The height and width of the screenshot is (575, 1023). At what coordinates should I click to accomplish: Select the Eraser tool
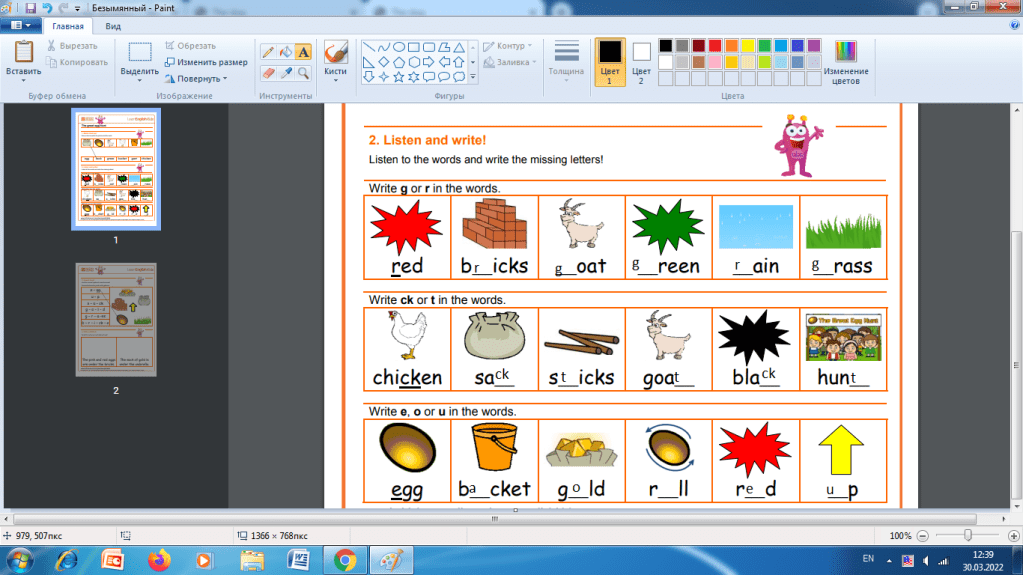coord(268,73)
